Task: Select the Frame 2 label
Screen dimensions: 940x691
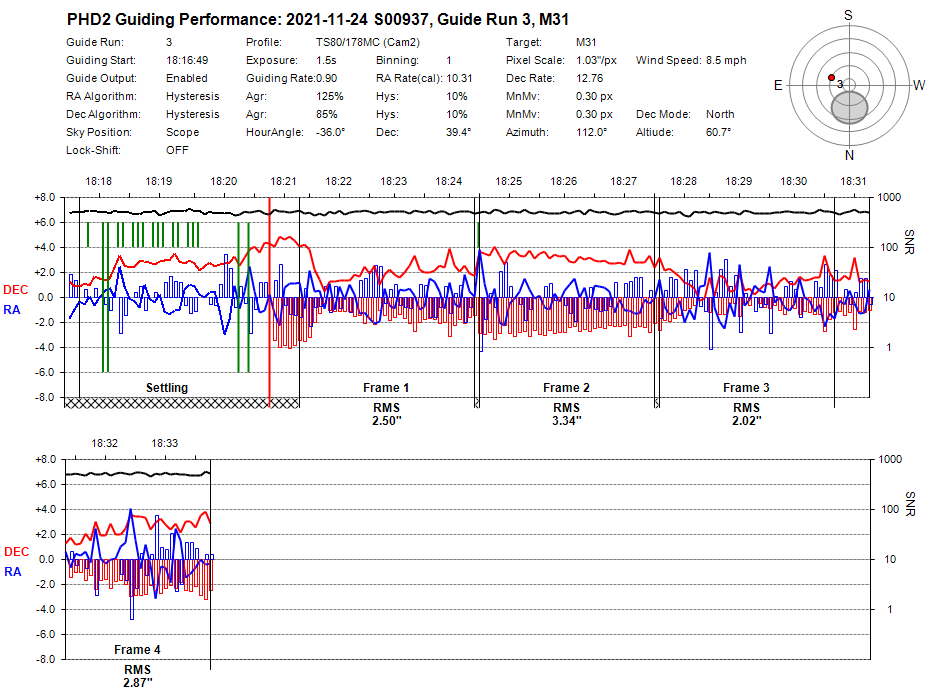Action: (566, 388)
